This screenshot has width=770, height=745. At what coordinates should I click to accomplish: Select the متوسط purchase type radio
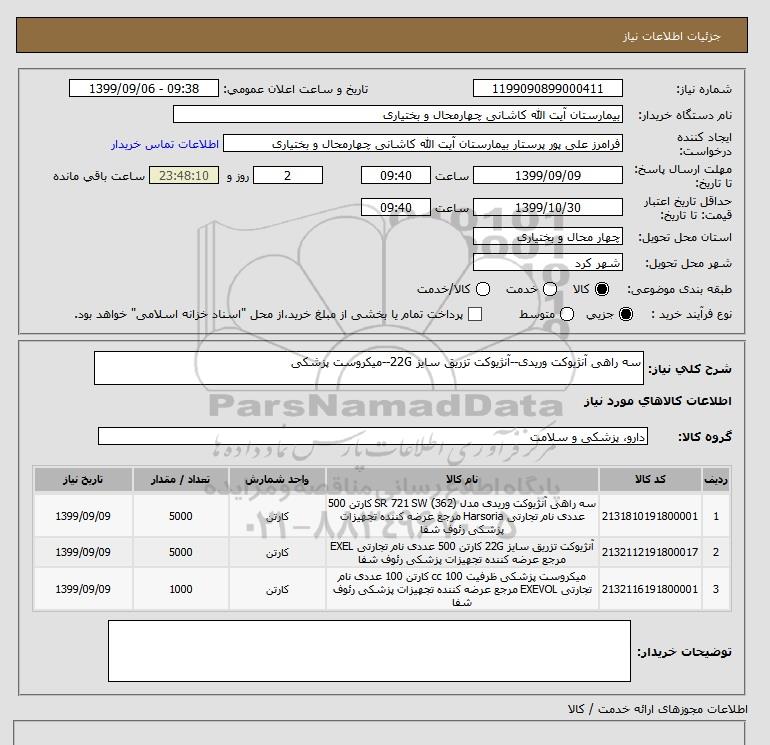[x=567, y=314]
